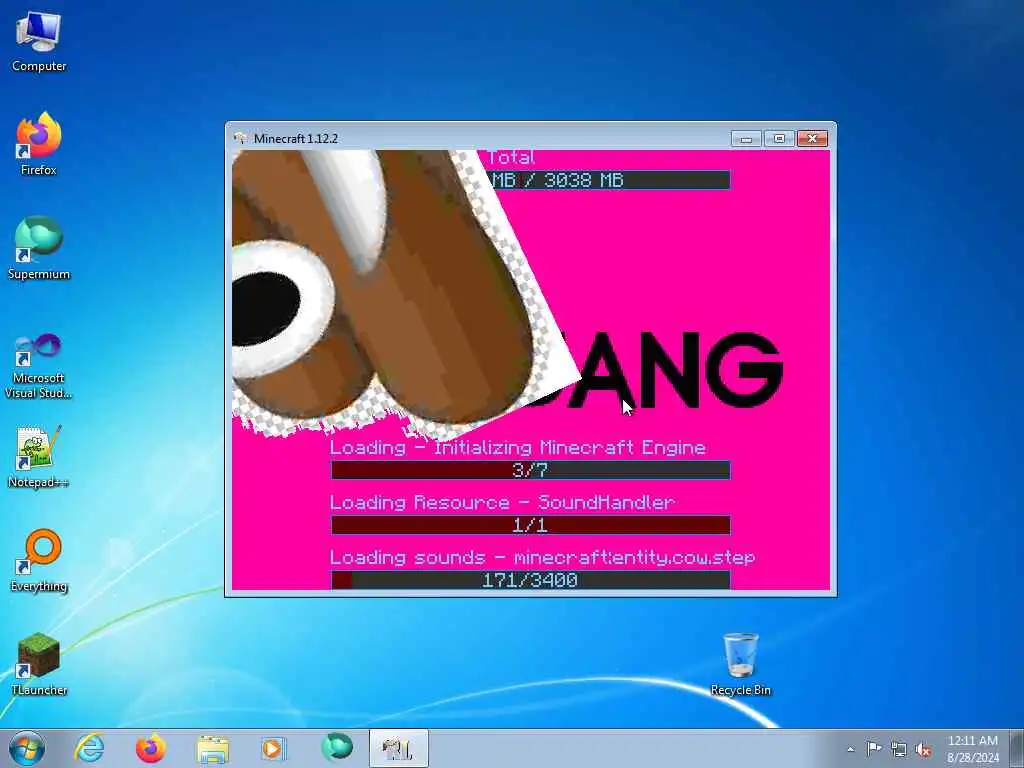Open the Action Center flag icon
The width and height of the screenshot is (1024, 768).
pos(874,749)
